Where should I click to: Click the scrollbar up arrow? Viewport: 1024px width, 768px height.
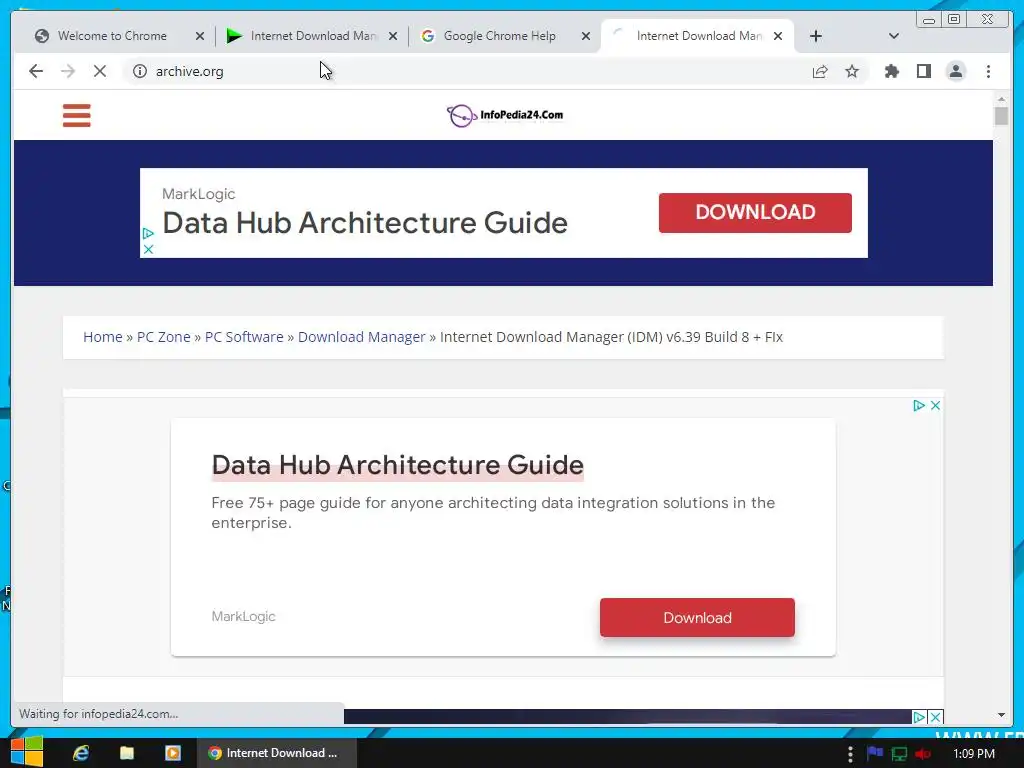1001,99
